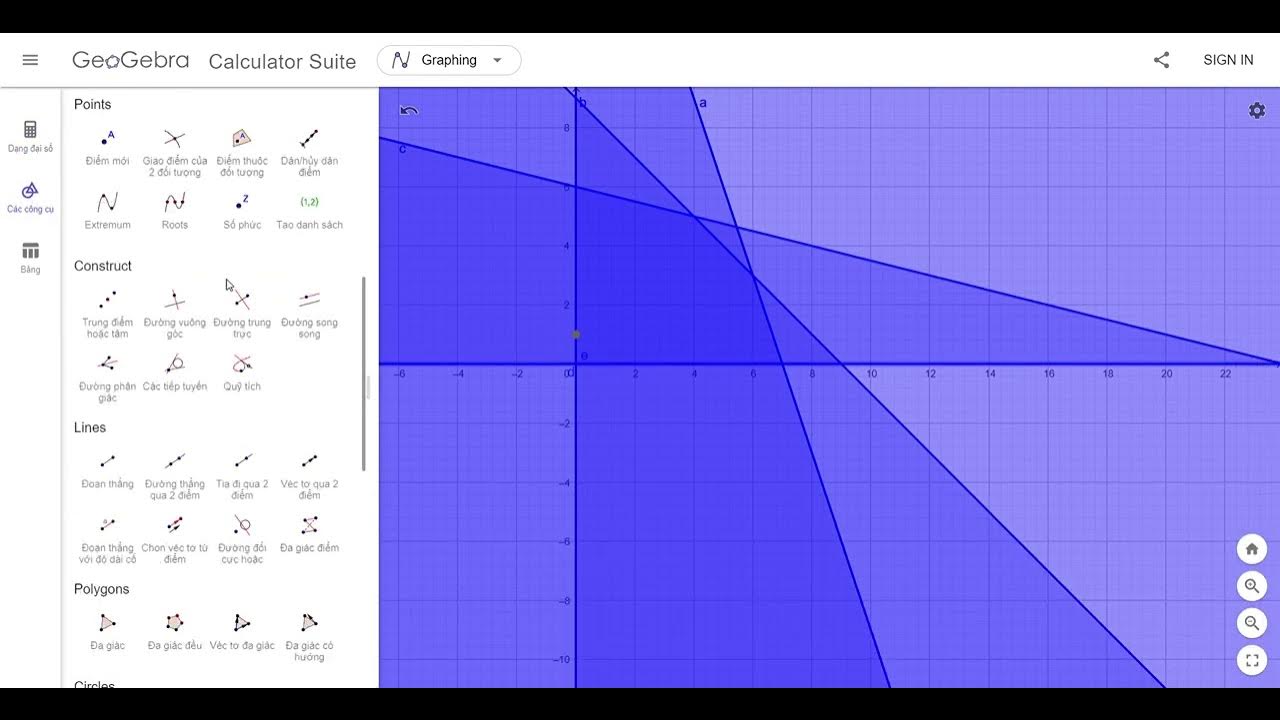This screenshot has height=720, width=1280.
Task: Select the Điểm mới point tool
Action: tap(107, 147)
